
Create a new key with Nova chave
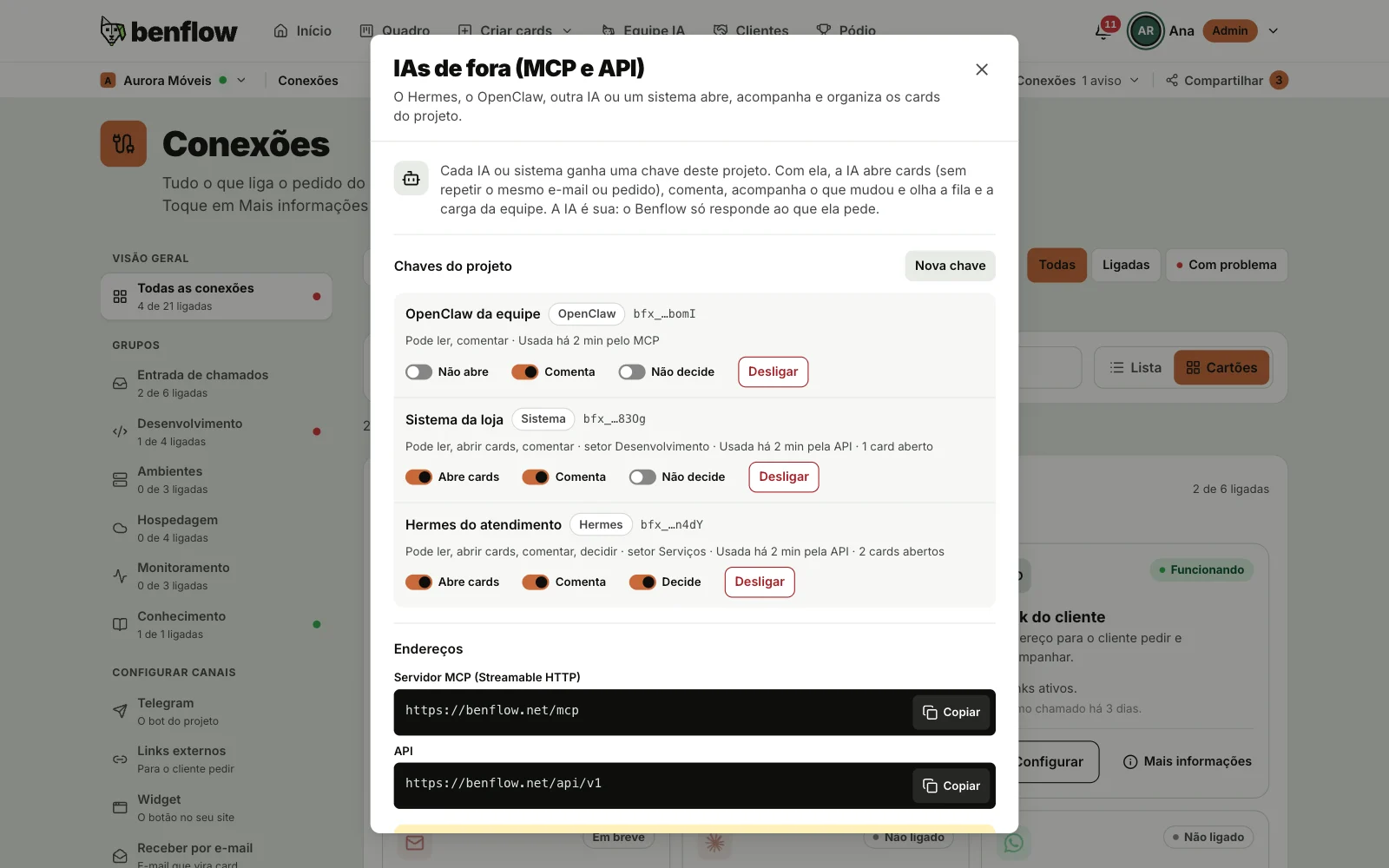[x=950, y=266]
